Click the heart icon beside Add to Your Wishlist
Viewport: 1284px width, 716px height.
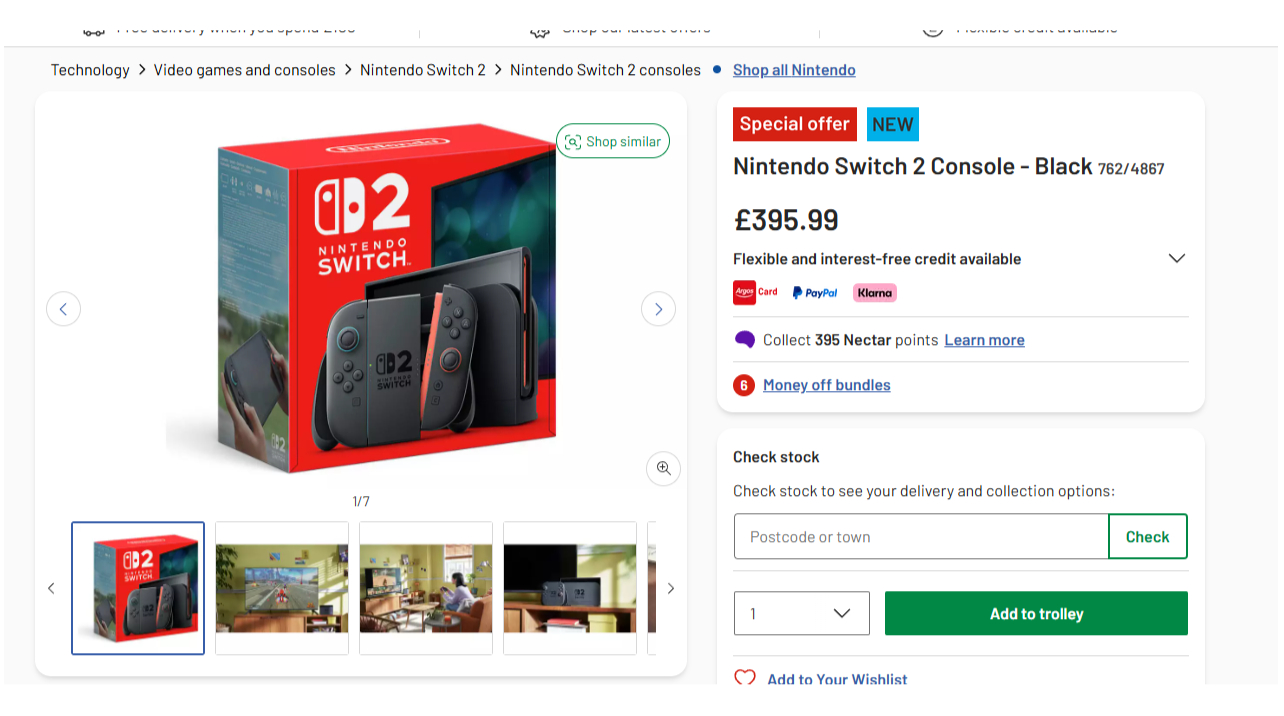pos(744,678)
